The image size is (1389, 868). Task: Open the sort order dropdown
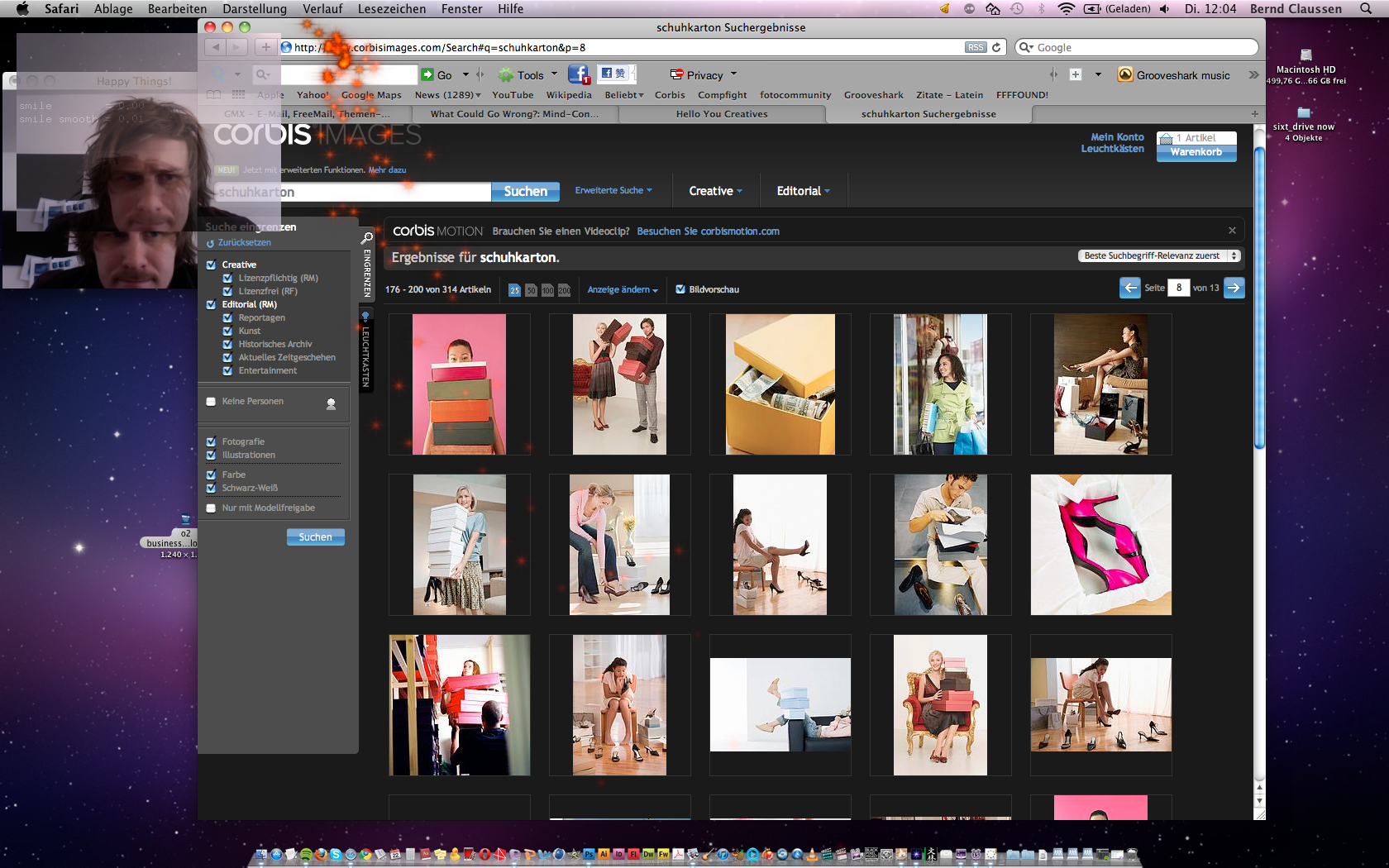coord(1159,256)
